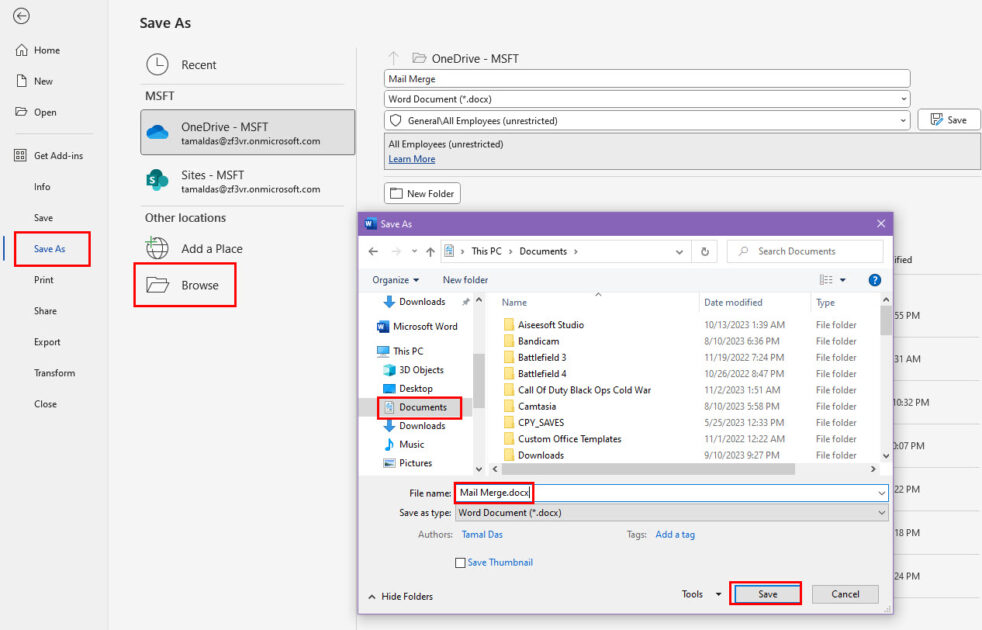Open the Save as type dropdown
982x630 pixels.
(671, 513)
